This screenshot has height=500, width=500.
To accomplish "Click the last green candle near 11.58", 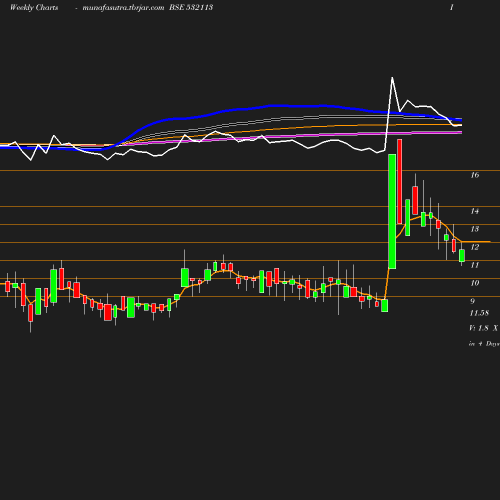I will [462, 256].
